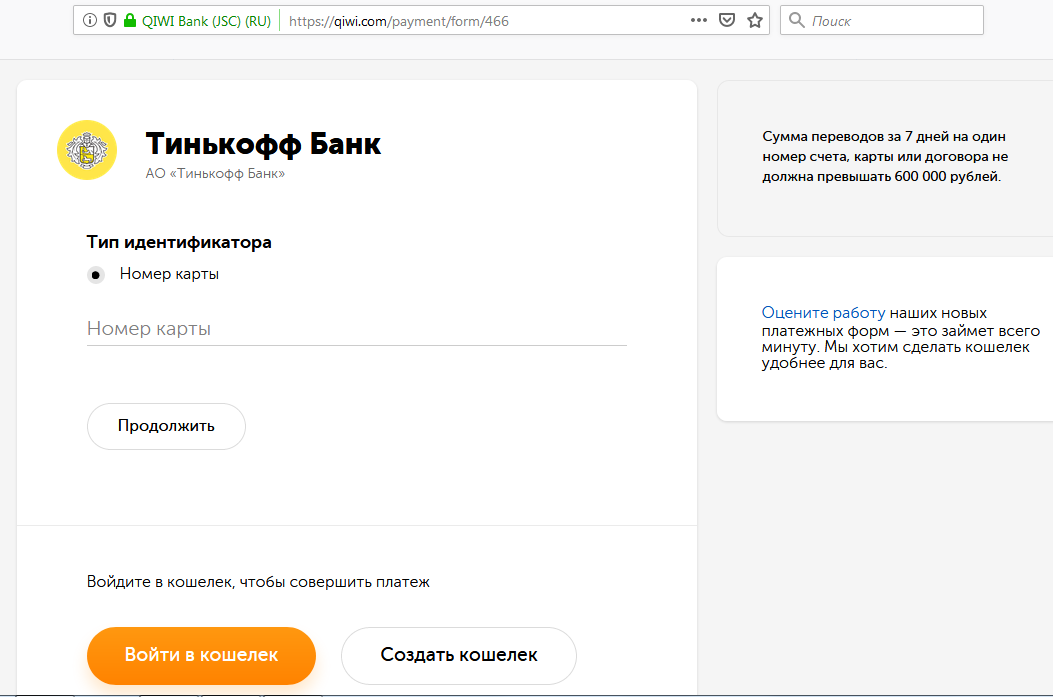
Task: Click the yellow Tinkoff Bank logo
Action: click(x=87, y=150)
